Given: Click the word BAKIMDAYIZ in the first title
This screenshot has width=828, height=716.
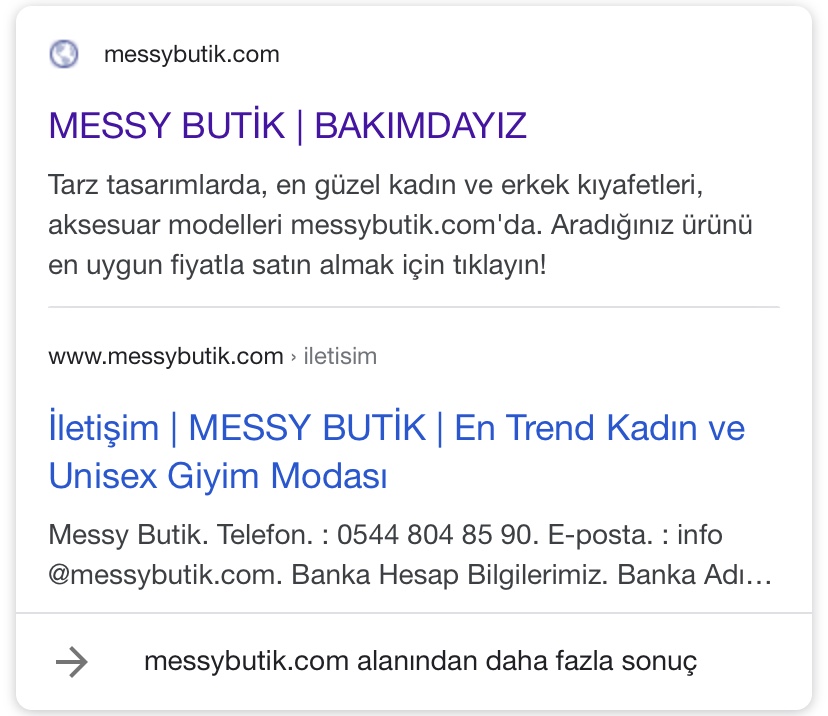Looking at the screenshot, I should point(421,126).
